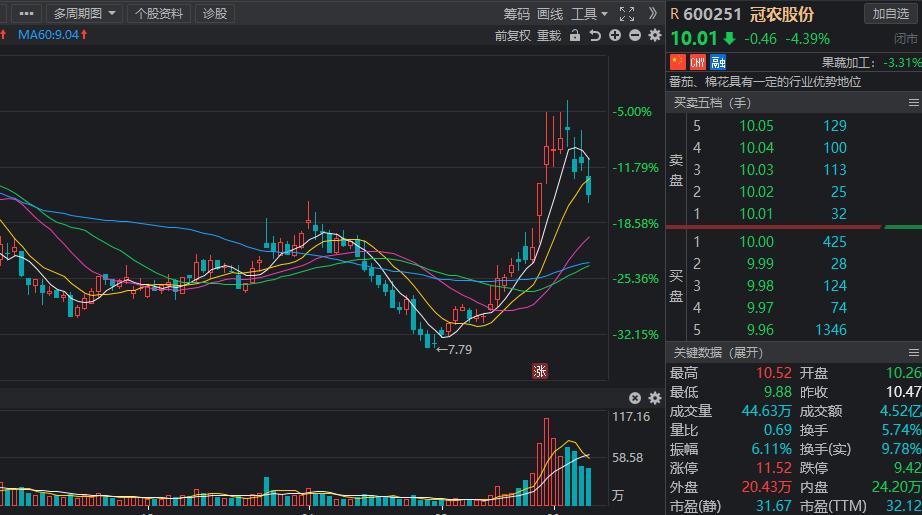This screenshot has width=922, height=515.
Task: Close the volume indicator panel
Action: pos(635,398)
